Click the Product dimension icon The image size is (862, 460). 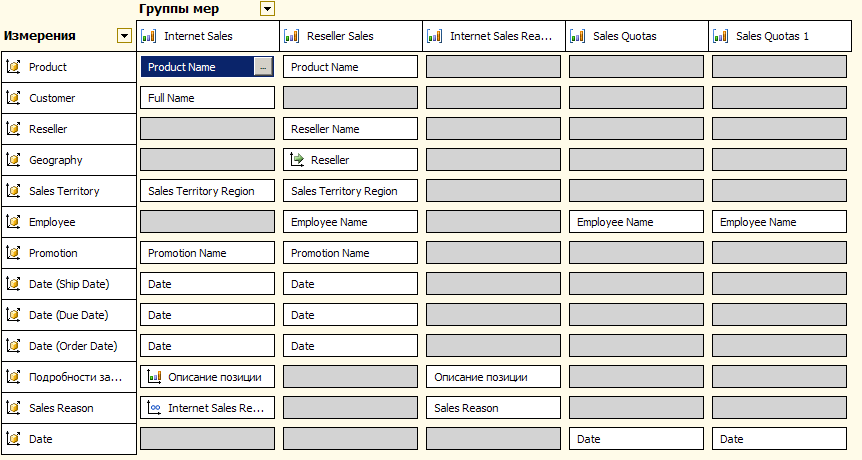tap(13, 67)
